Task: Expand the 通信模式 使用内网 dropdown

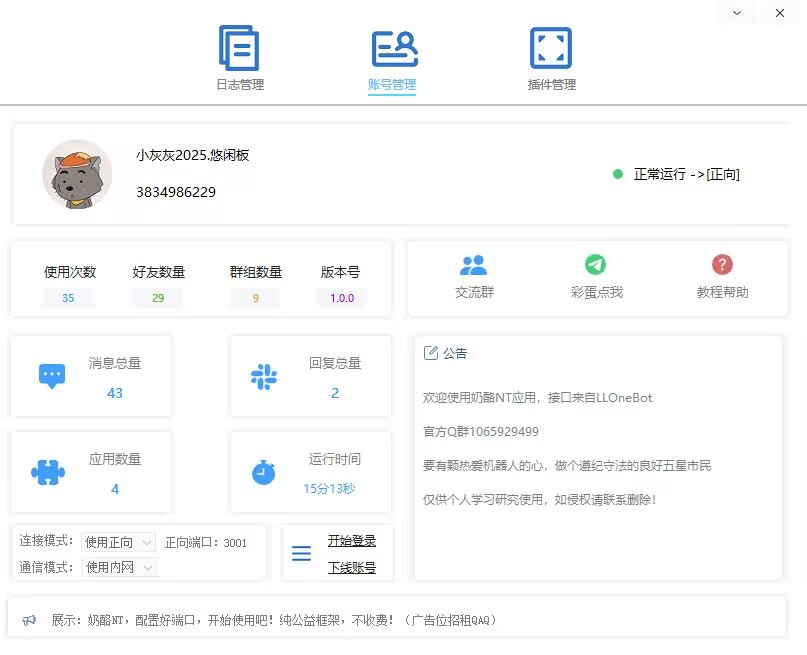Action: [118, 566]
